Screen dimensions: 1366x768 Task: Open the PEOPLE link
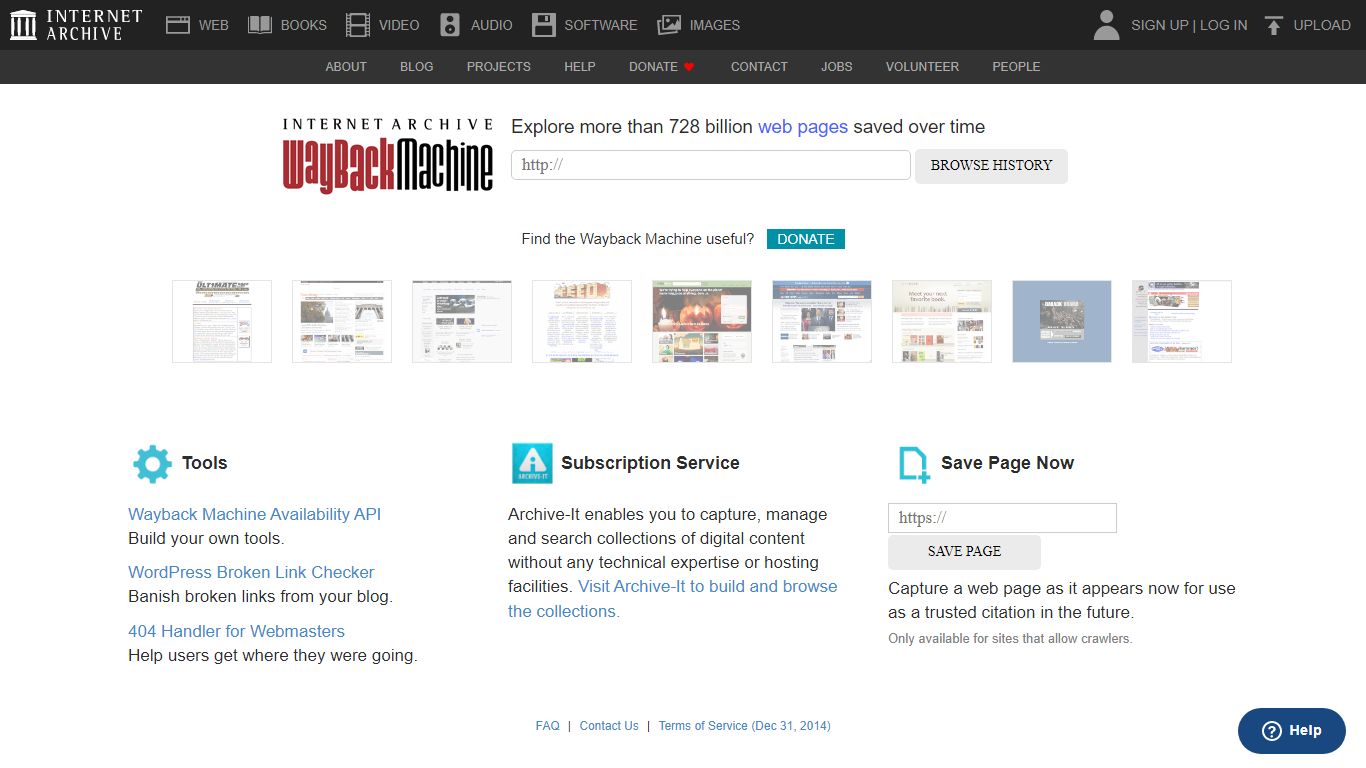tap(1016, 67)
